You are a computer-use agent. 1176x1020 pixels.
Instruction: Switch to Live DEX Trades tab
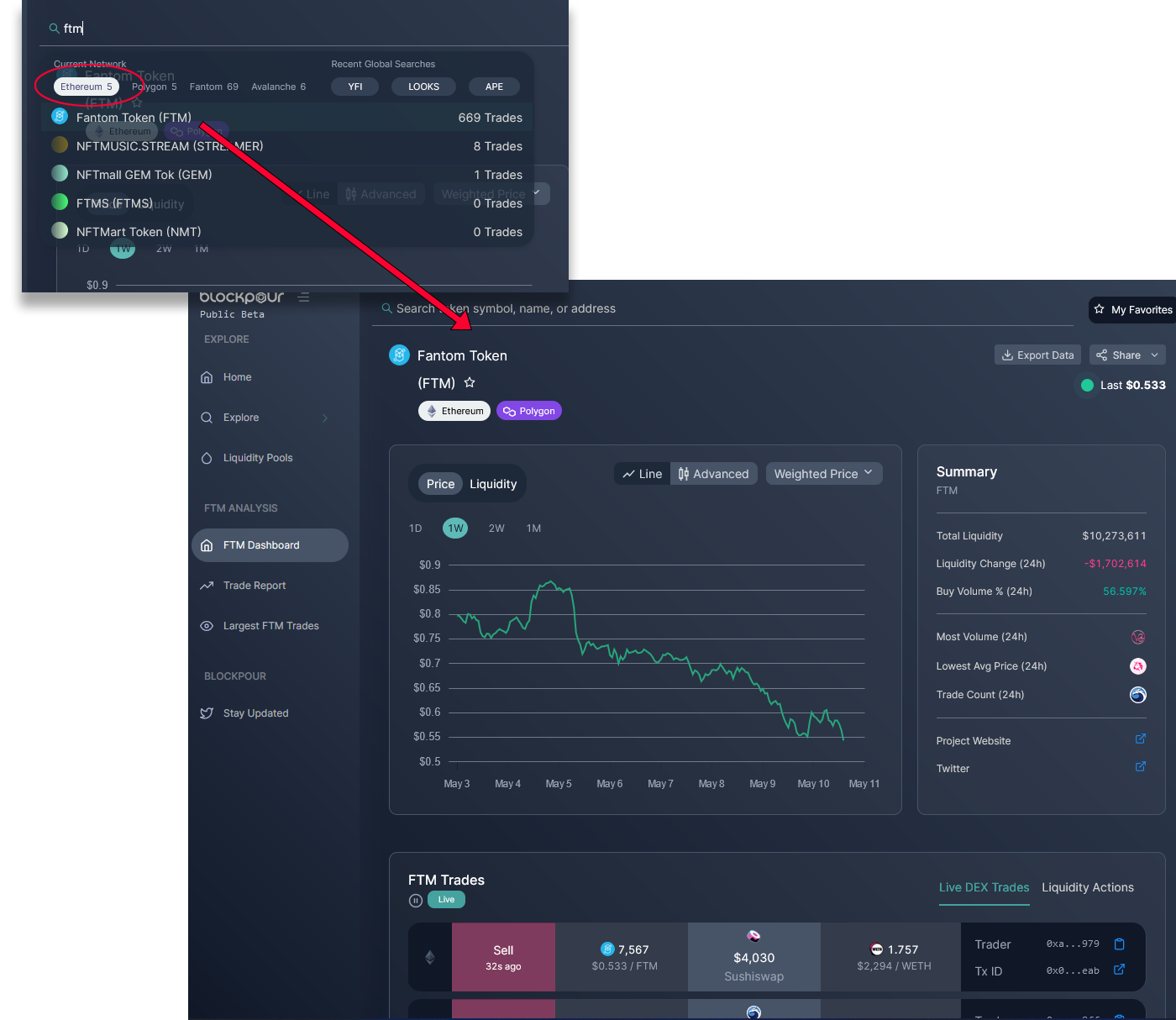pos(984,887)
